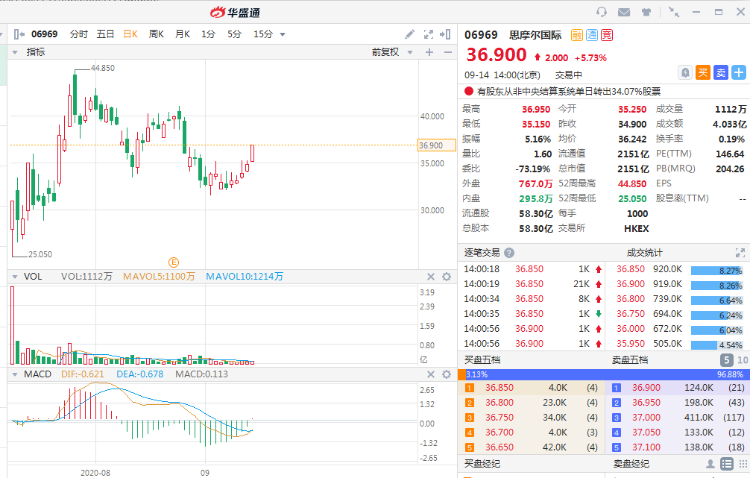Open news about shareholder transferring 34.07% shares
The height and width of the screenshot is (478, 750).
pyautogui.click(x=569, y=91)
